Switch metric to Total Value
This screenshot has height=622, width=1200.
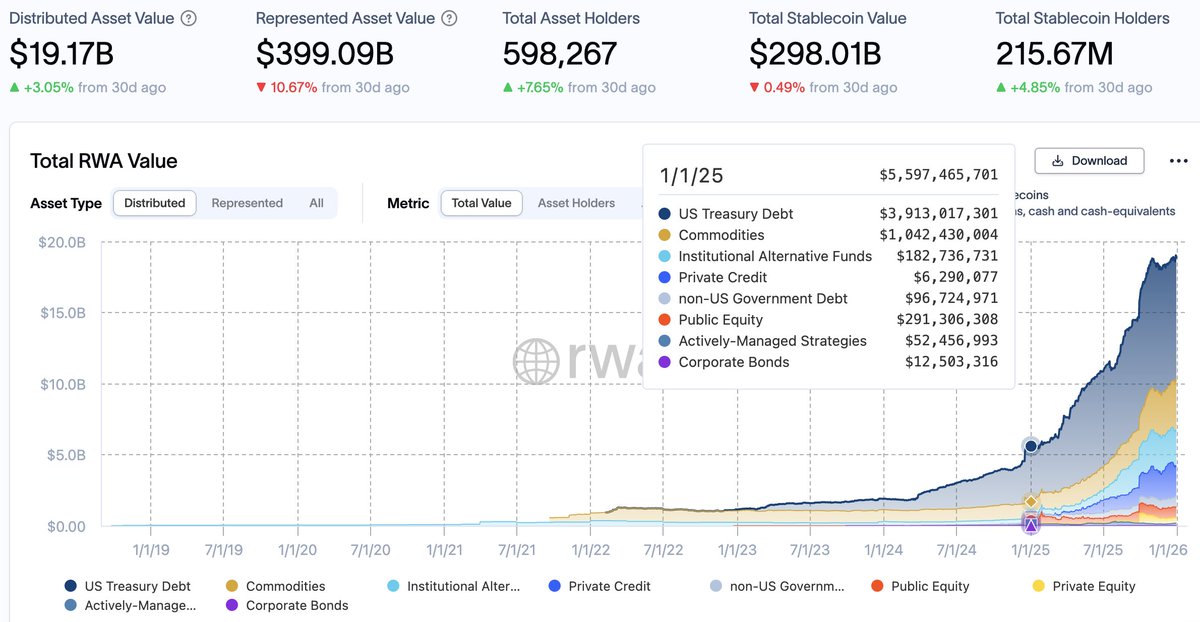point(481,203)
